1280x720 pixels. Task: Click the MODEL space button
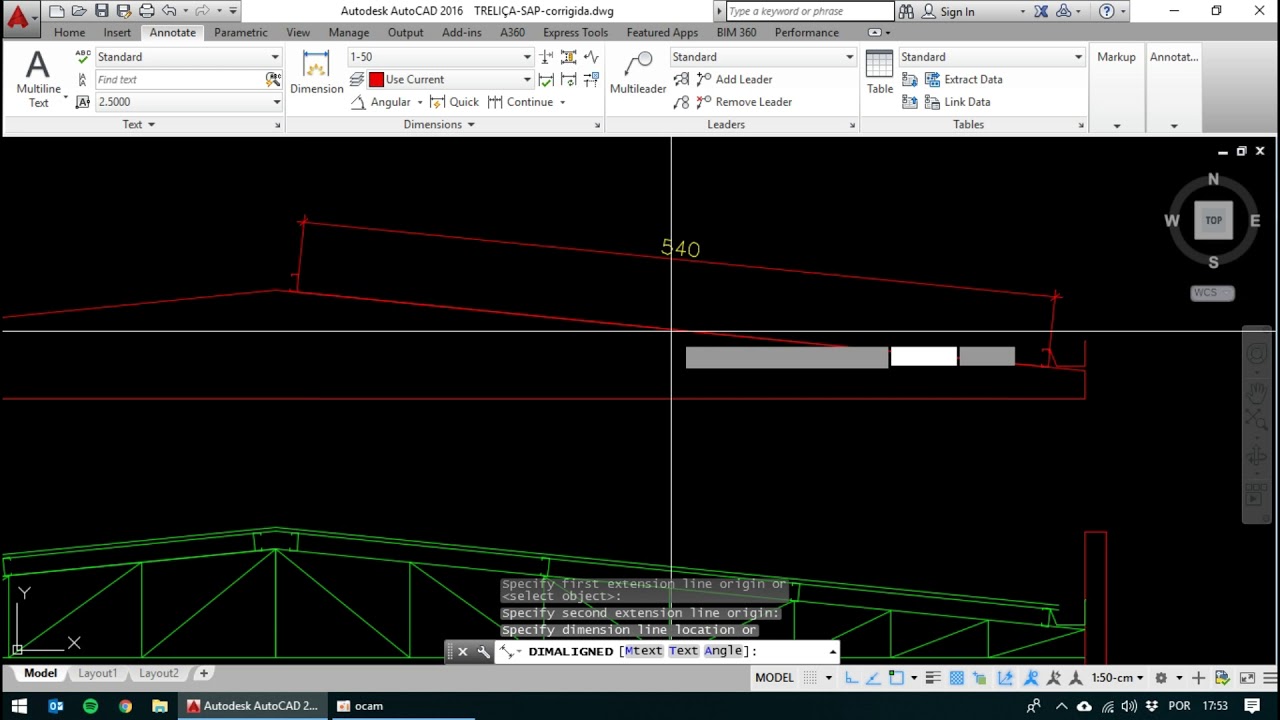(x=774, y=678)
